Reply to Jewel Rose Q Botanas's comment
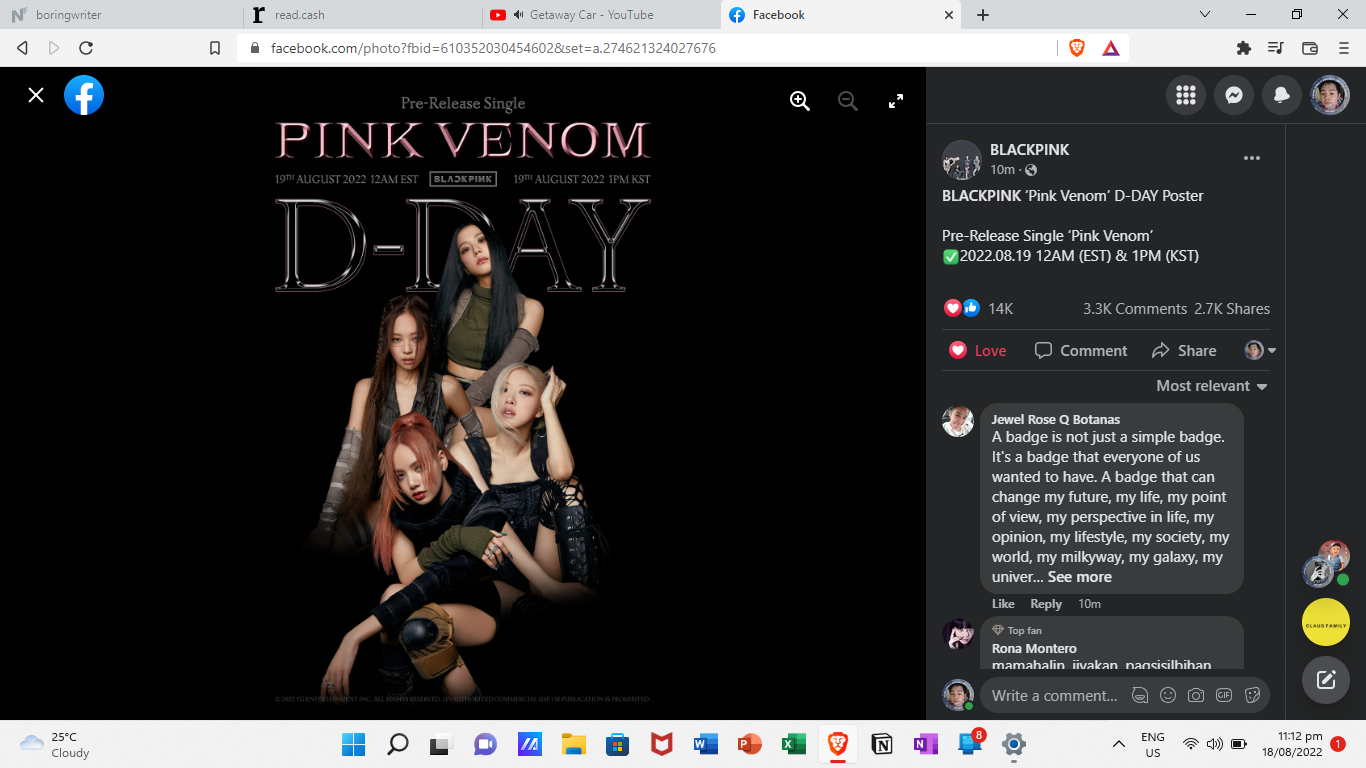Image resolution: width=1366 pixels, height=768 pixels. click(x=1046, y=604)
